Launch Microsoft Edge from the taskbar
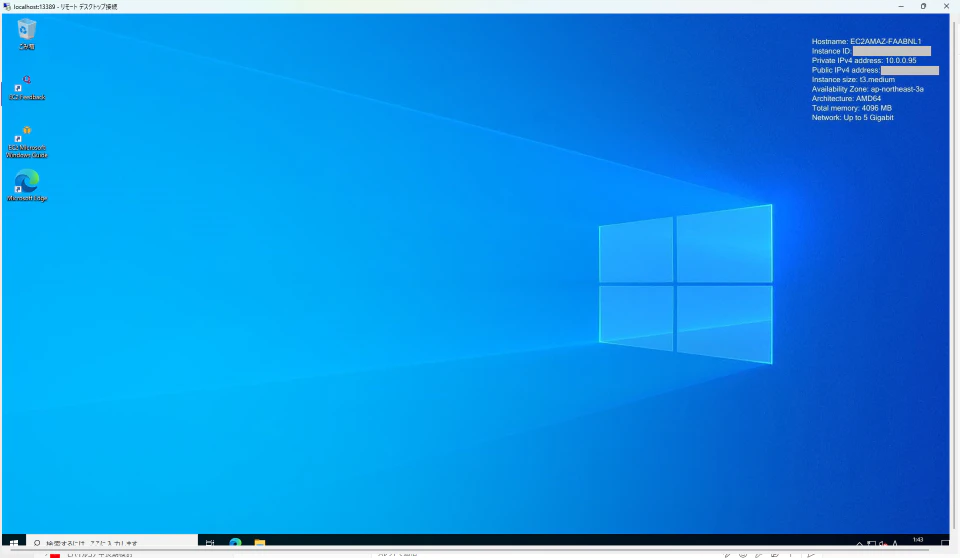 (x=235, y=543)
